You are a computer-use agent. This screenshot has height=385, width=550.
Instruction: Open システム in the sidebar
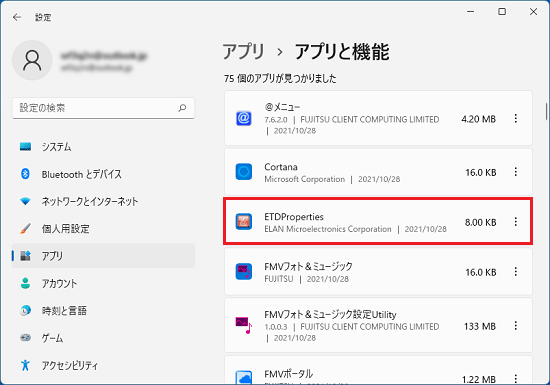click(x=103, y=147)
